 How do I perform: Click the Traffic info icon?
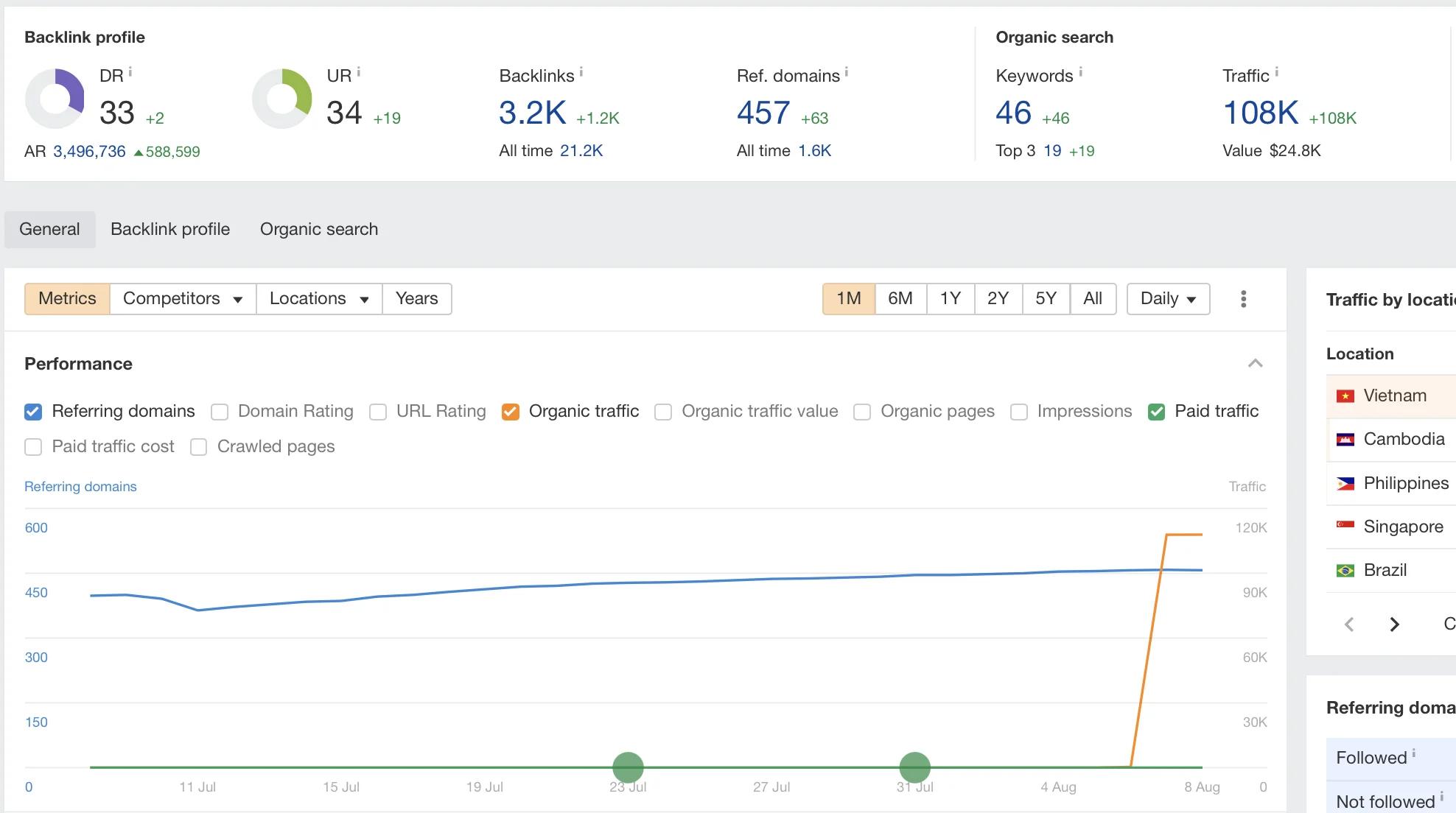(x=1277, y=72)
